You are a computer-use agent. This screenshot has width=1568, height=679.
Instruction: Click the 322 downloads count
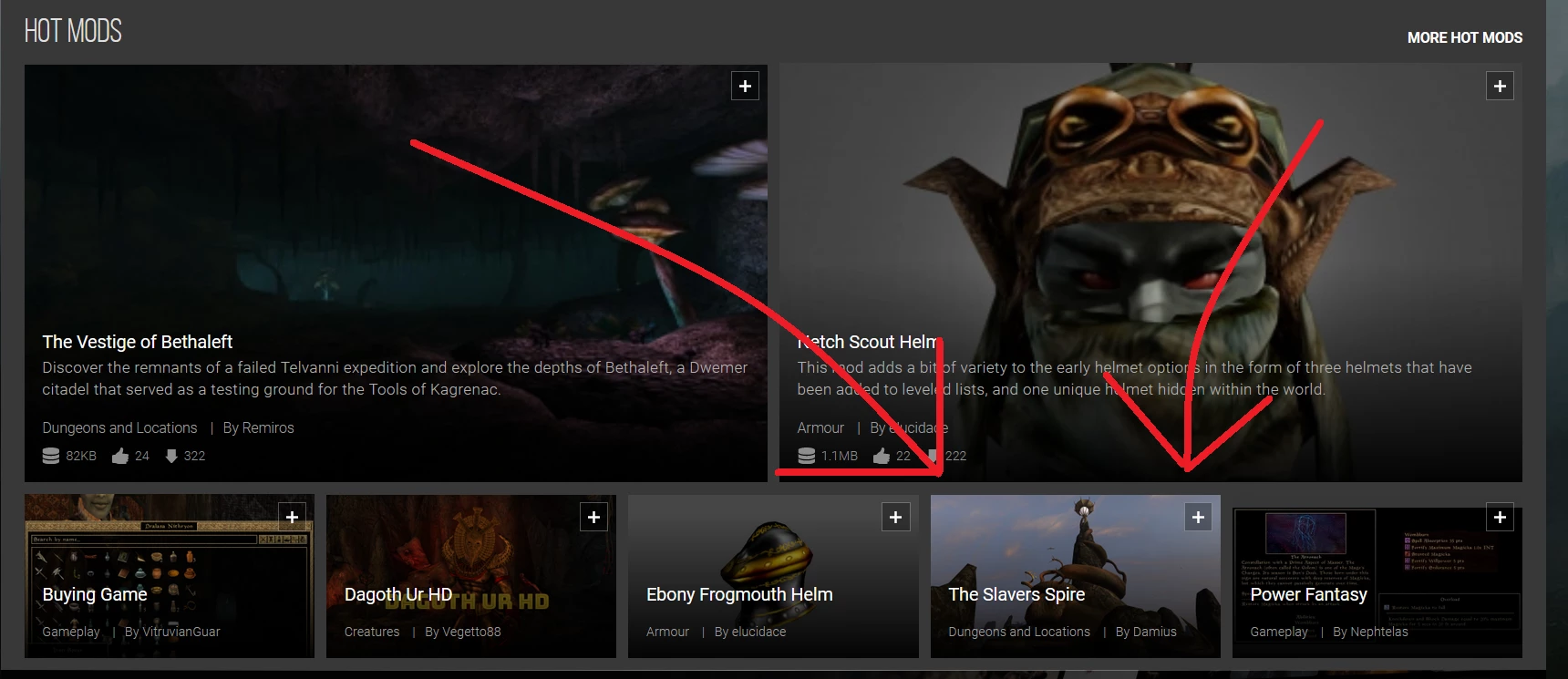[194, 456]
